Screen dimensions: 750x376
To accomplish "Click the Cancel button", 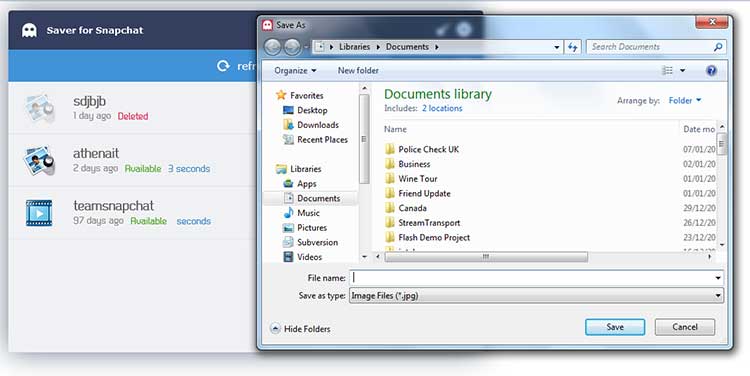I will 685,327.
